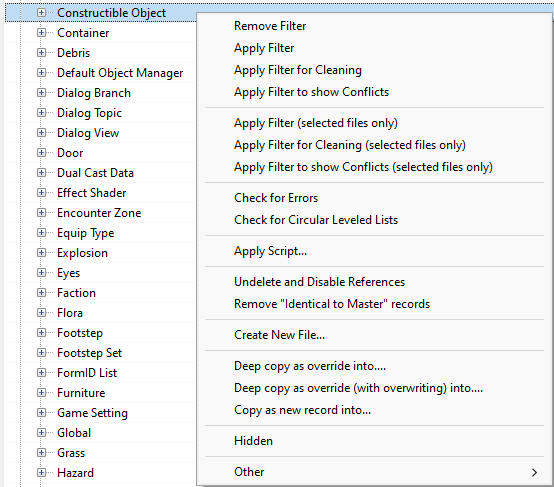
Task: Select the Encounter Zone tree item
Action: pos(99,213)
